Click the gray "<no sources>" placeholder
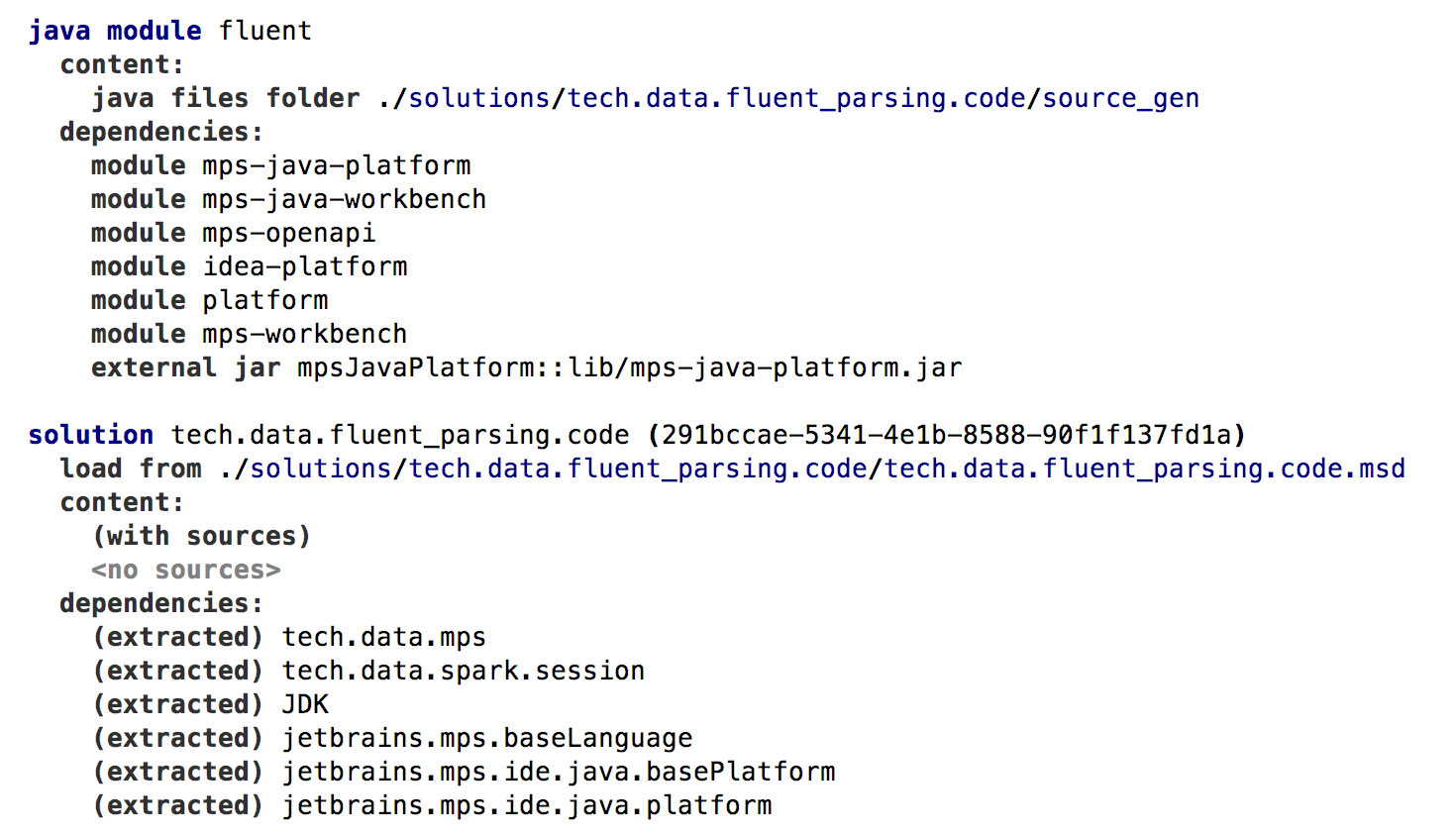The width and height of the screenshot is (1456, 836). (185, 570)
